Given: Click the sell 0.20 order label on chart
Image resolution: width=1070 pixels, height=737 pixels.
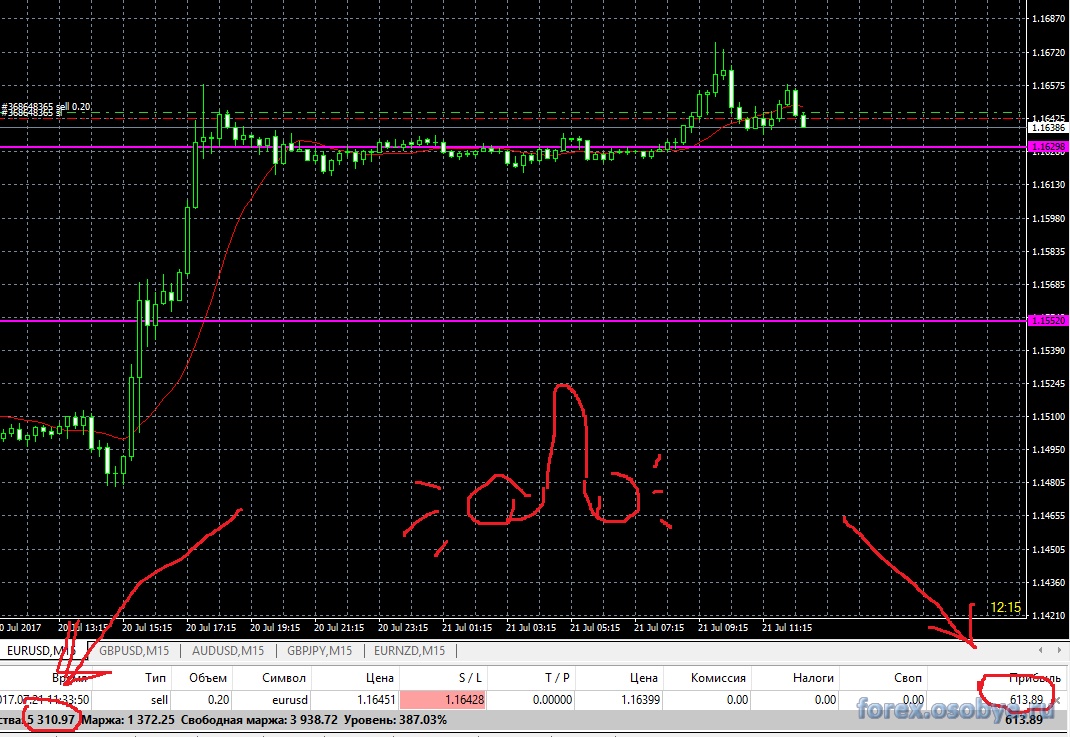Looking at the screenshot, I should 46,106.
